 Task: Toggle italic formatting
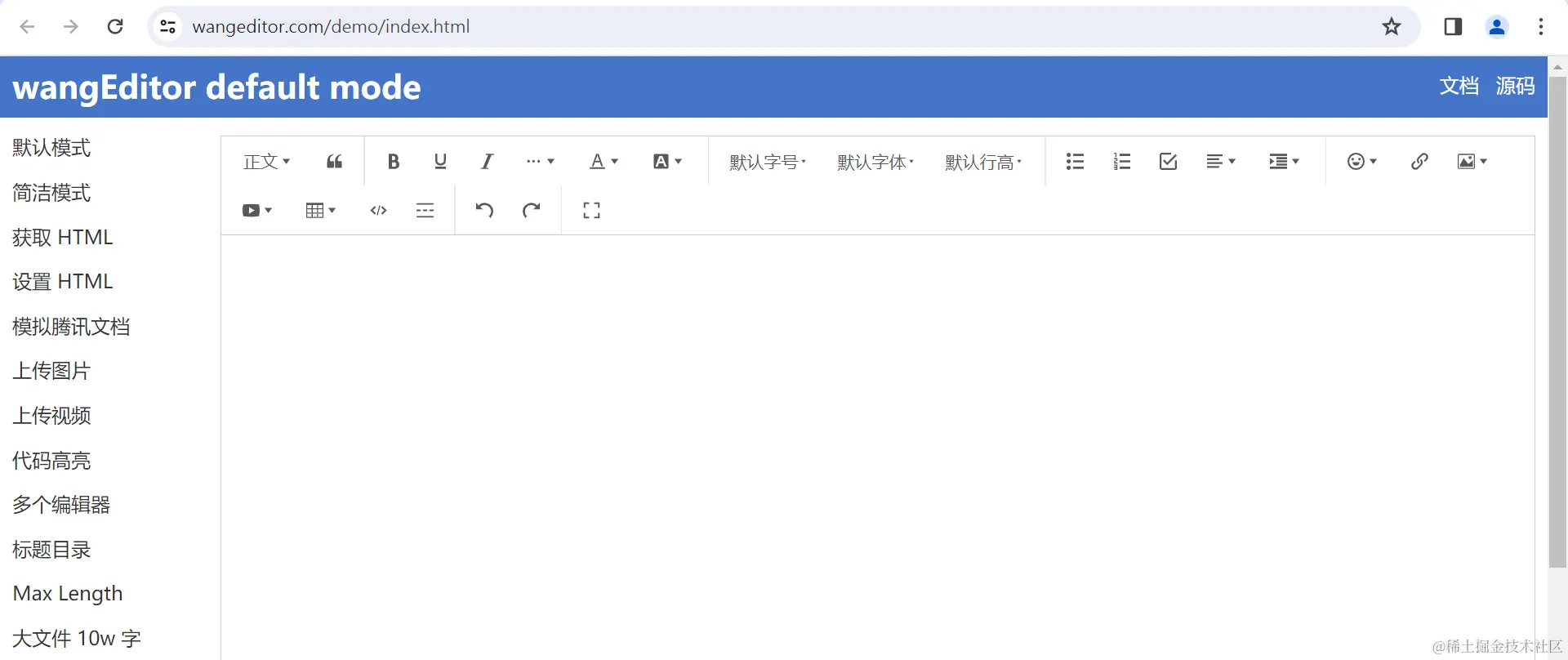[x=487, y=162]
